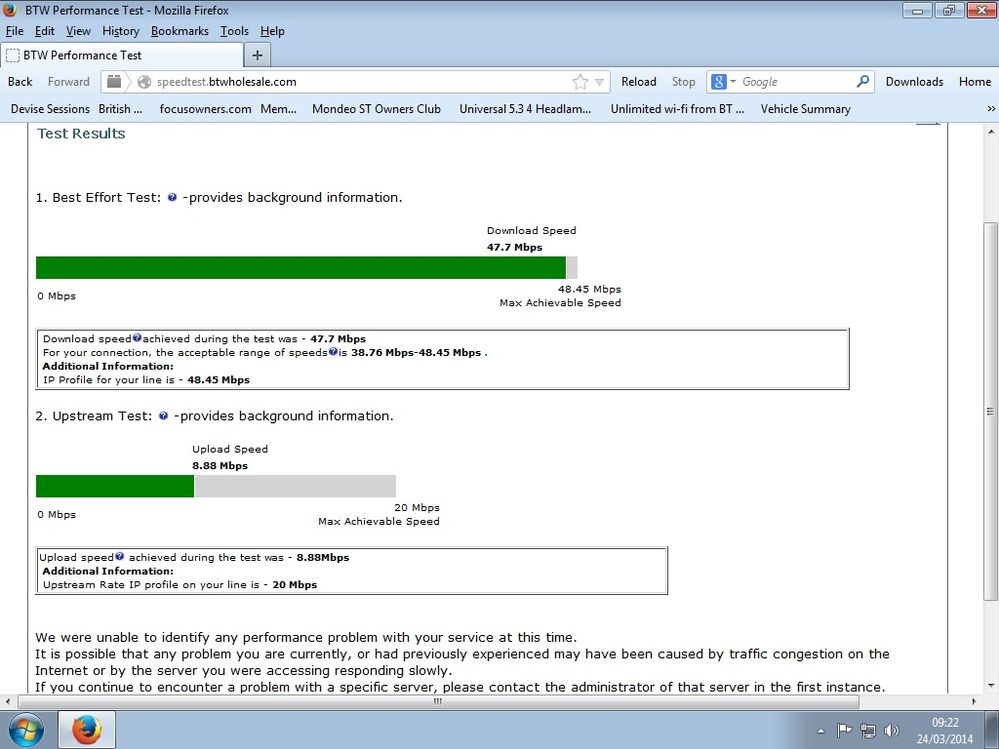Click the bookmarks toolbar overflow chevron
The width and height of the screenshot is (999, 749).
(x=991, y=109)
